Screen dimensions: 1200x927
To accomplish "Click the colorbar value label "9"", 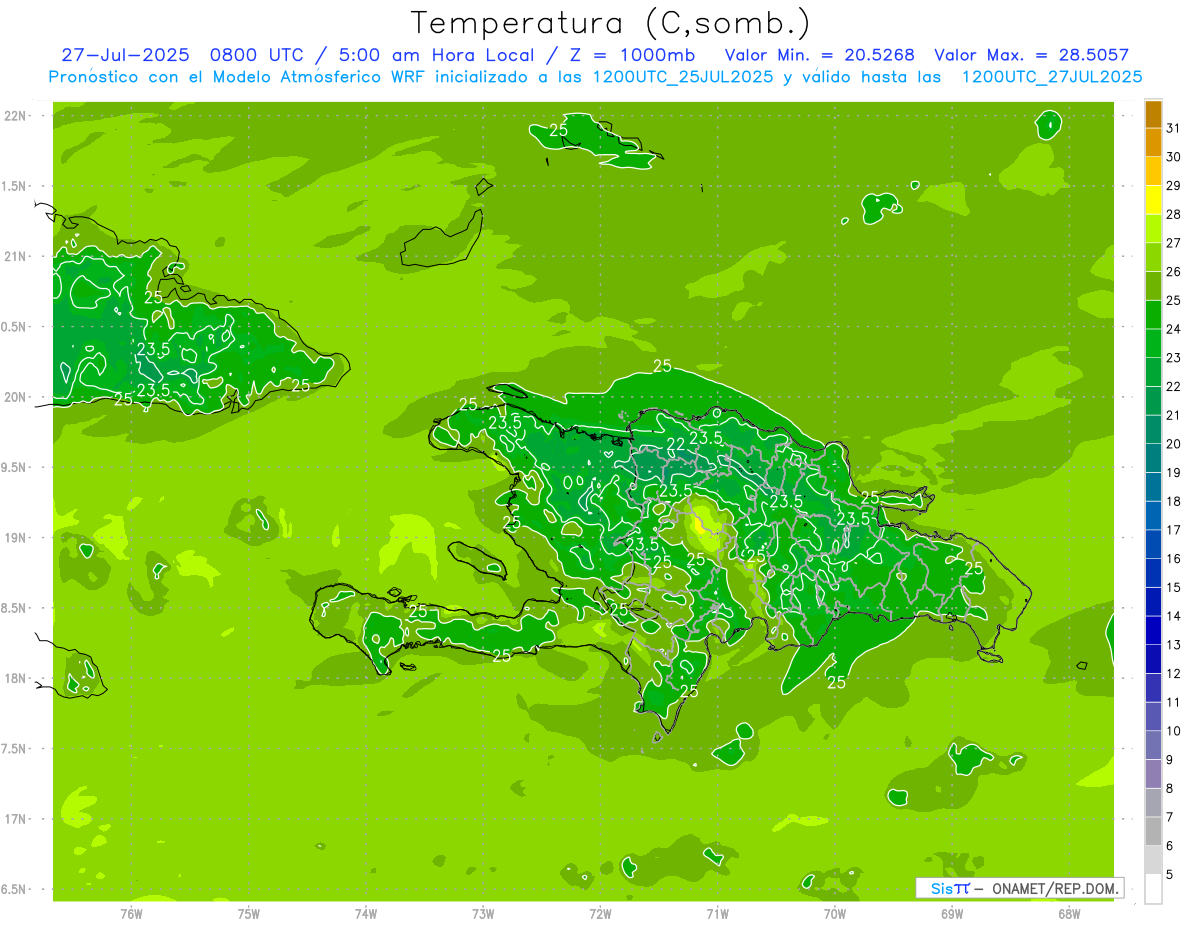I will 1170,760.
